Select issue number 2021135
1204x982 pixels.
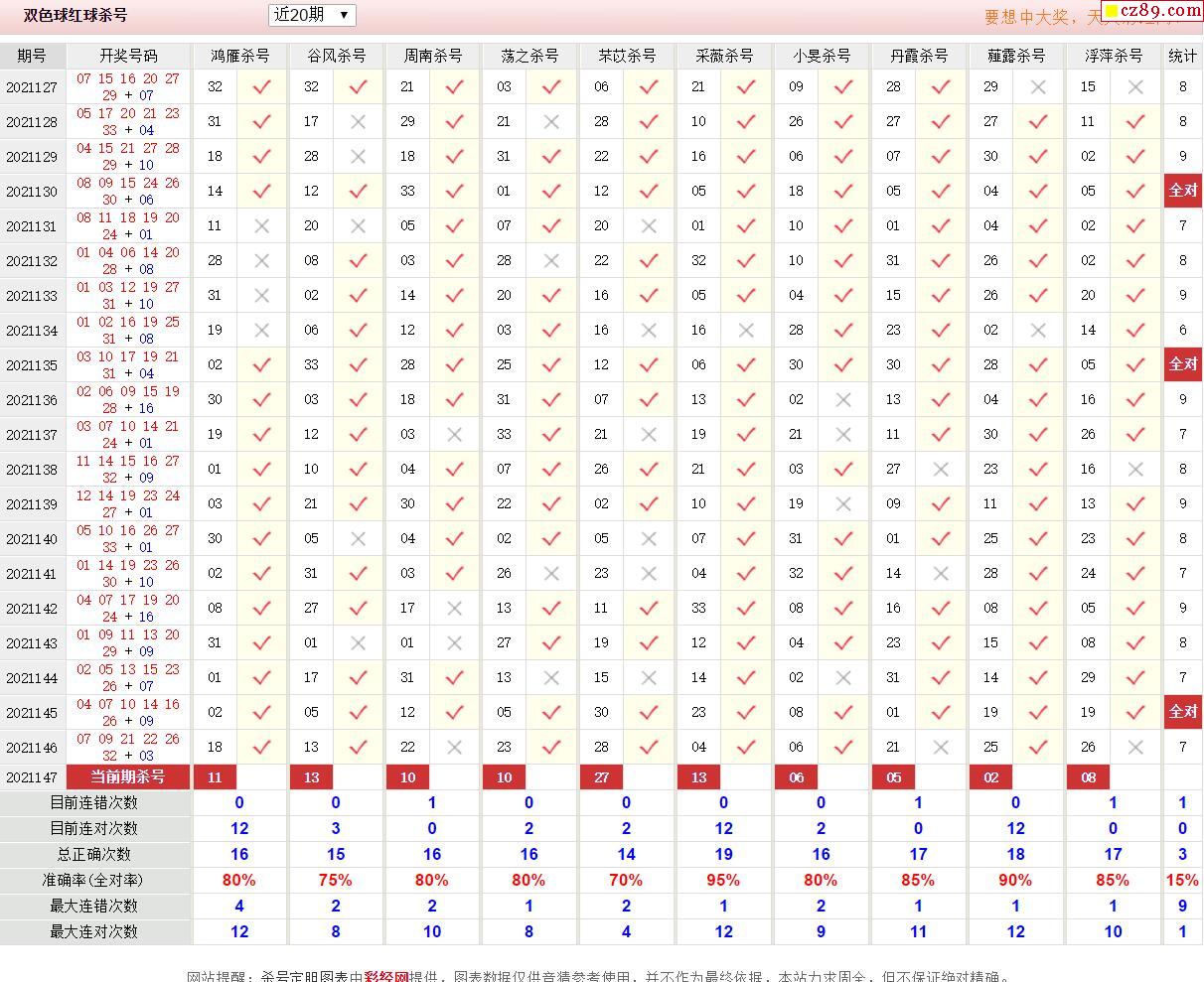tap(32, 365)
